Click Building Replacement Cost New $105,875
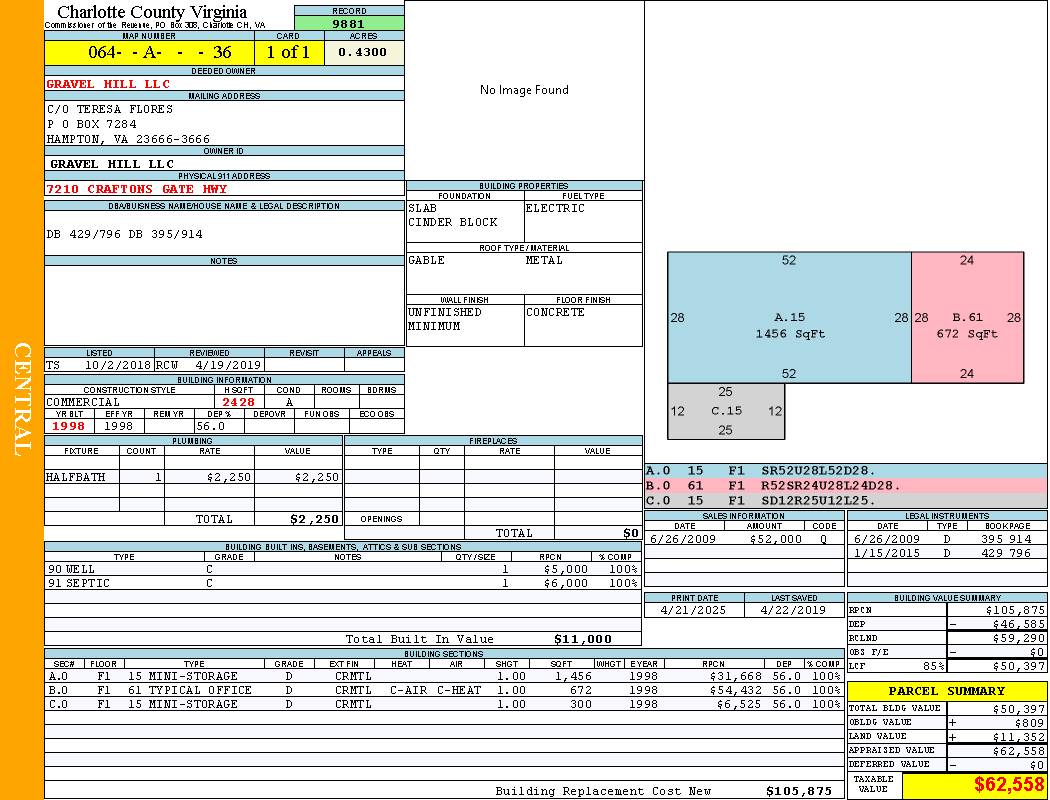Image resolution: width=1050 pixels, height=800 pixels. 799,791
